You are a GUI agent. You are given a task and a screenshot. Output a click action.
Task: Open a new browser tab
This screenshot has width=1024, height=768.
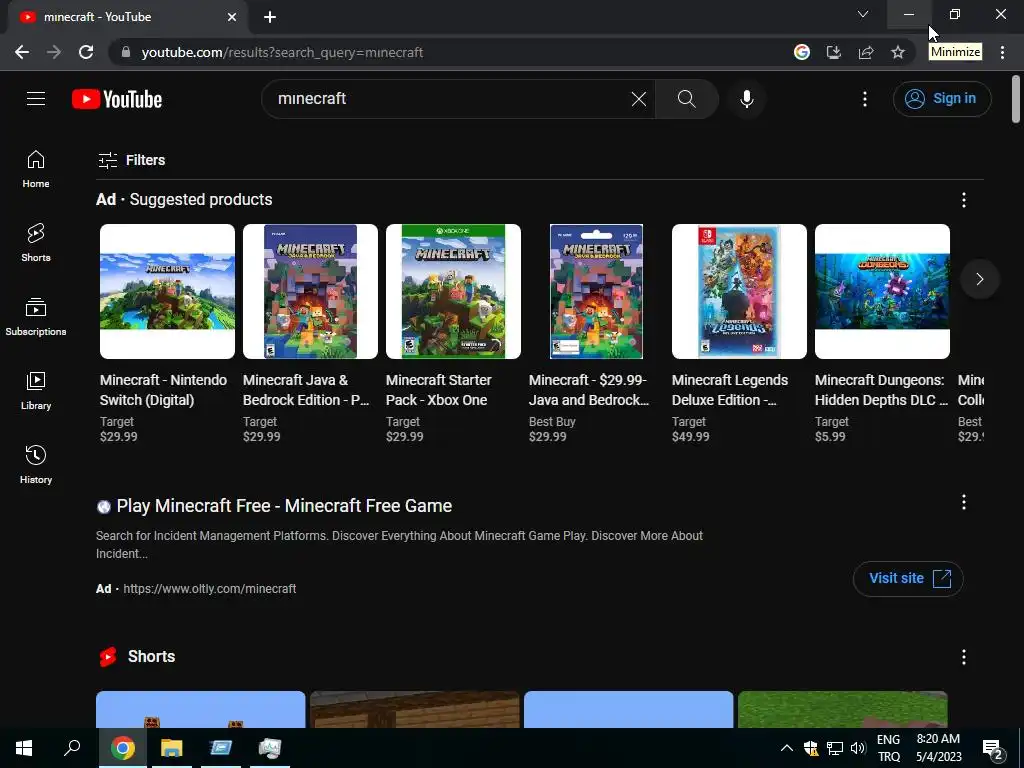coord(270,17)
